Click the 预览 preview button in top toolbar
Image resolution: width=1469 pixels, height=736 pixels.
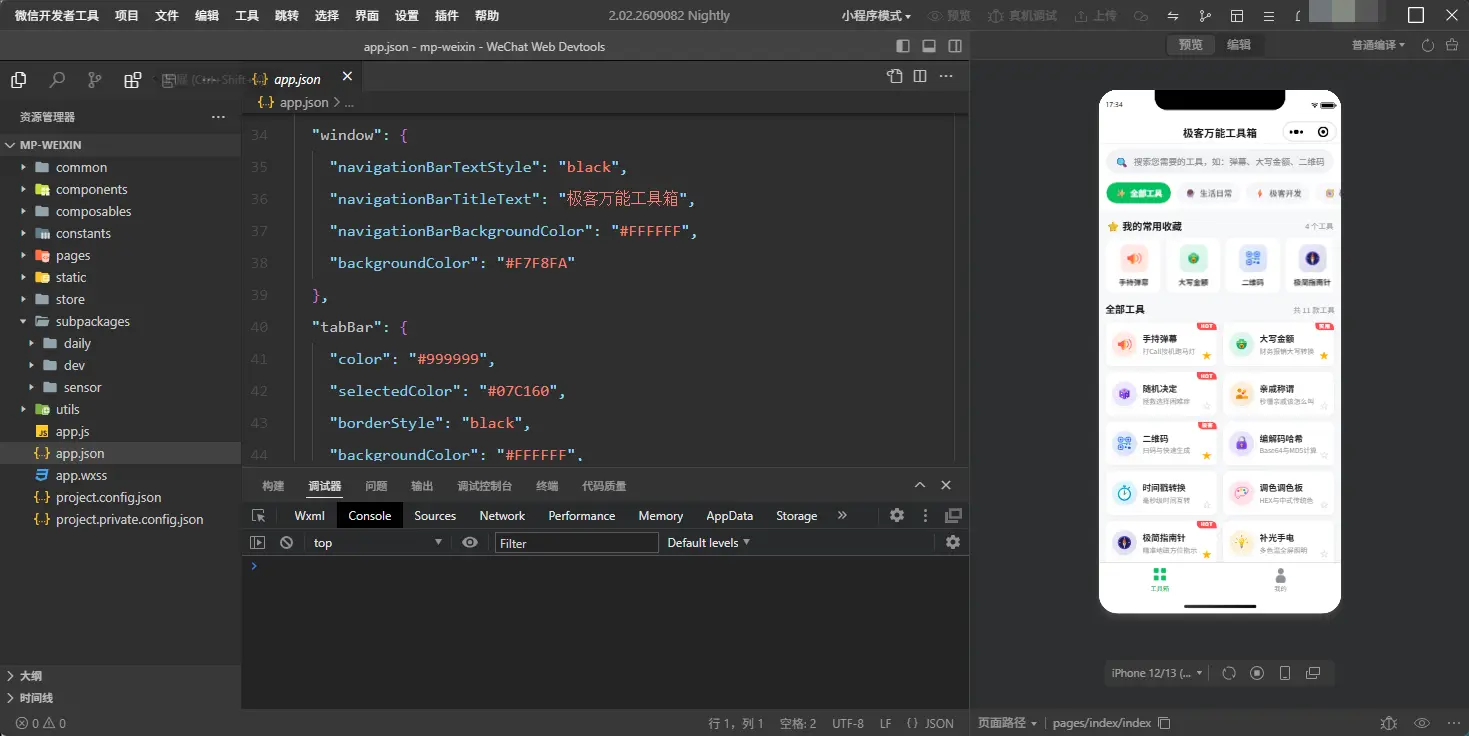point(949,16)
